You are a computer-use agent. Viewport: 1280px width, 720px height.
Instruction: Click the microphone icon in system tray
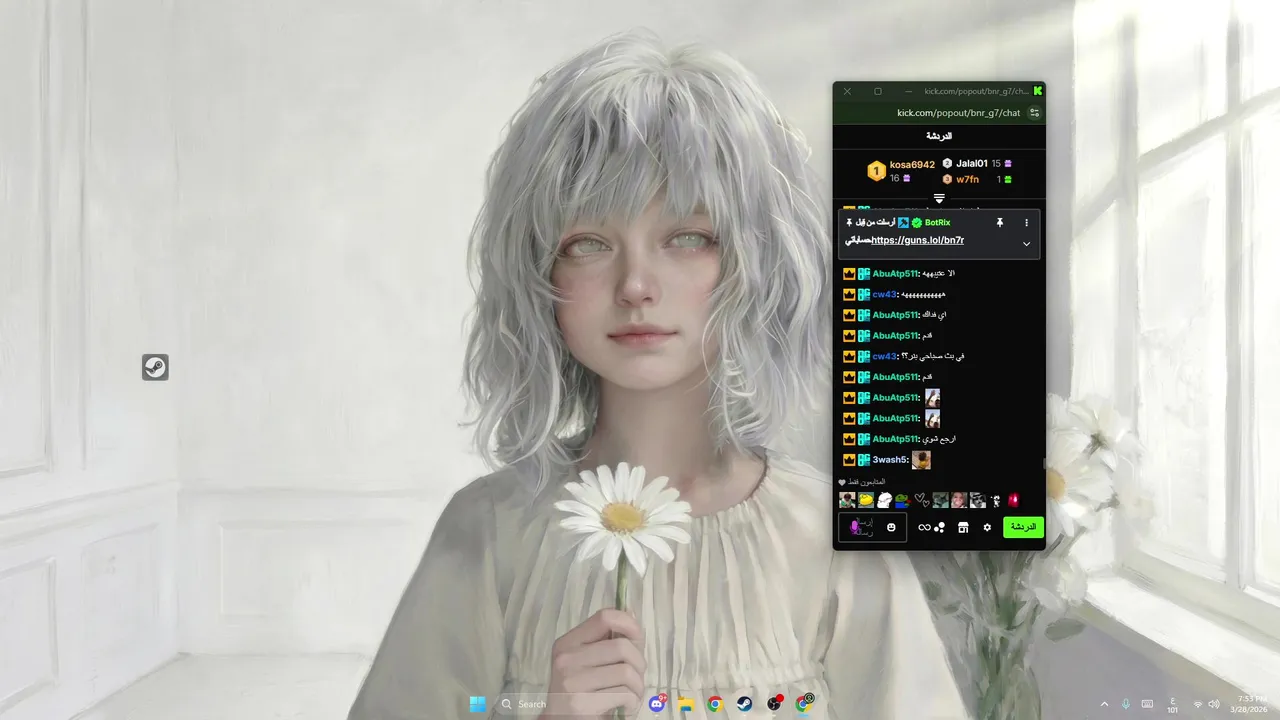pos(1126,704)
